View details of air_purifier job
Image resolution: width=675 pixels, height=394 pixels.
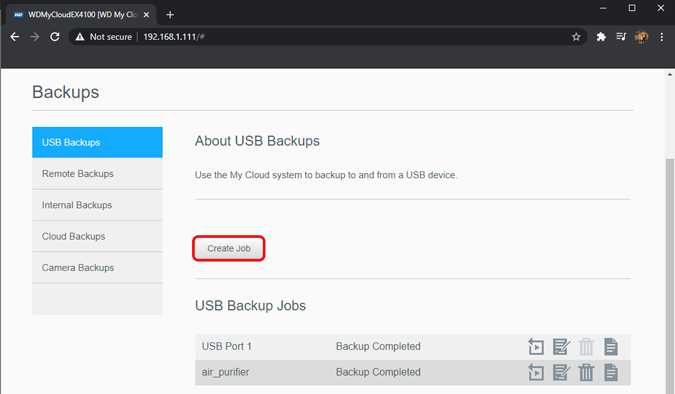click(x=611, y=372)
